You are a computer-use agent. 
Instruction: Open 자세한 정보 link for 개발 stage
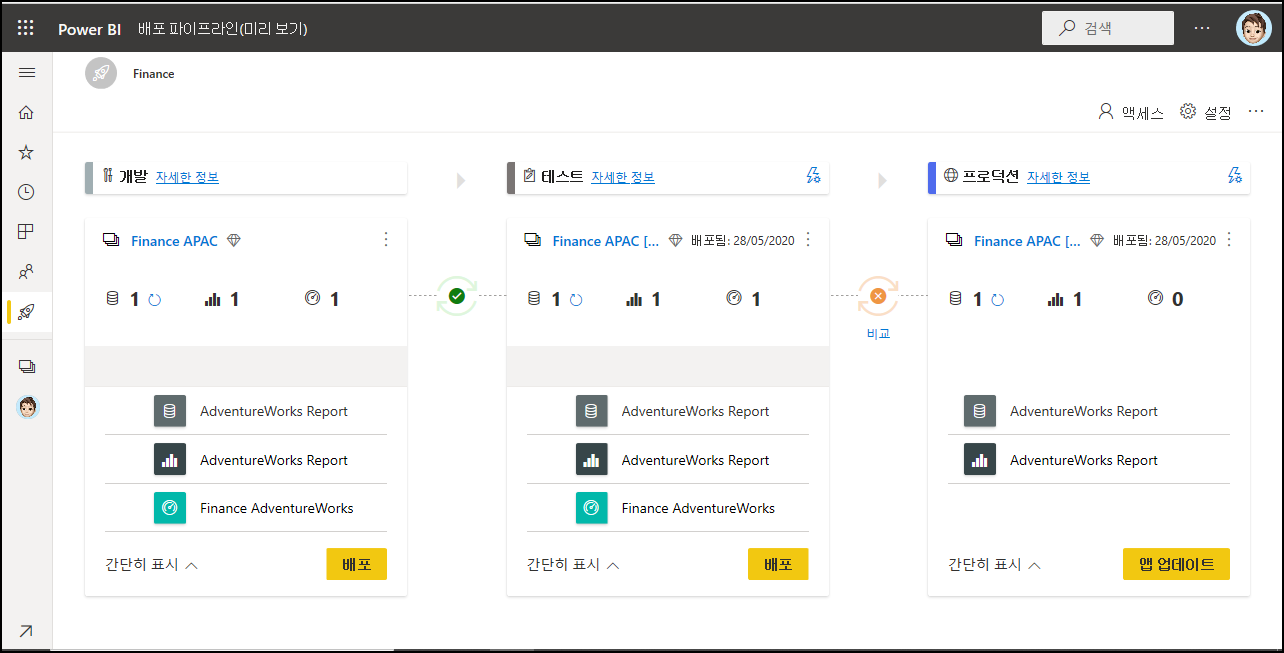click(x=187, y=177)
